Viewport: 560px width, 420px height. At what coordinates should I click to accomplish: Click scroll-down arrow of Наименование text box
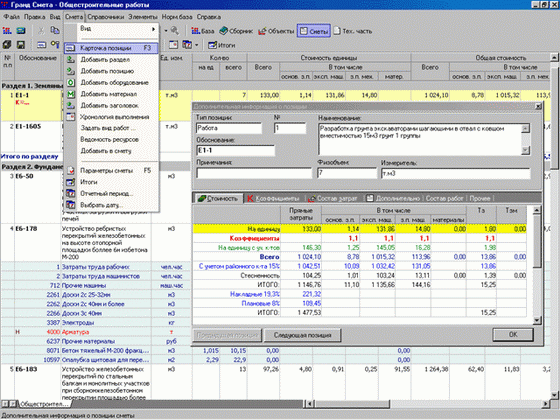[525, 151]
